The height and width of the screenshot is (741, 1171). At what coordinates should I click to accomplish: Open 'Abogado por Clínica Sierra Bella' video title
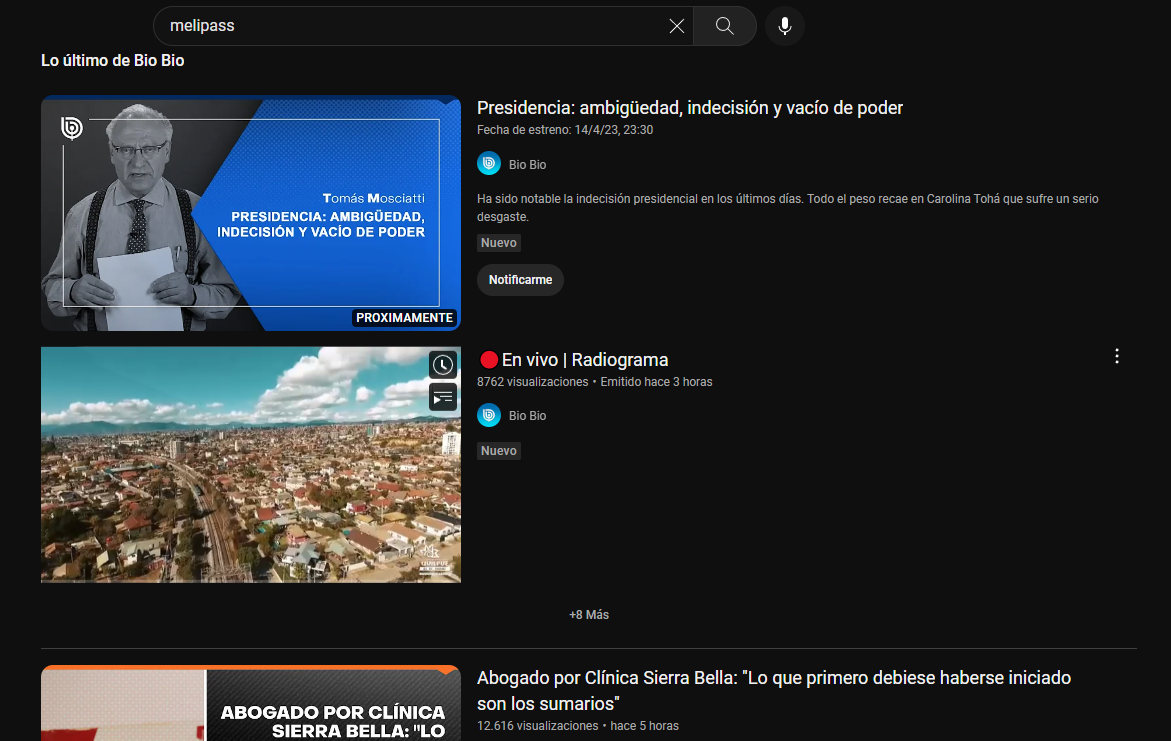[774, 690]
